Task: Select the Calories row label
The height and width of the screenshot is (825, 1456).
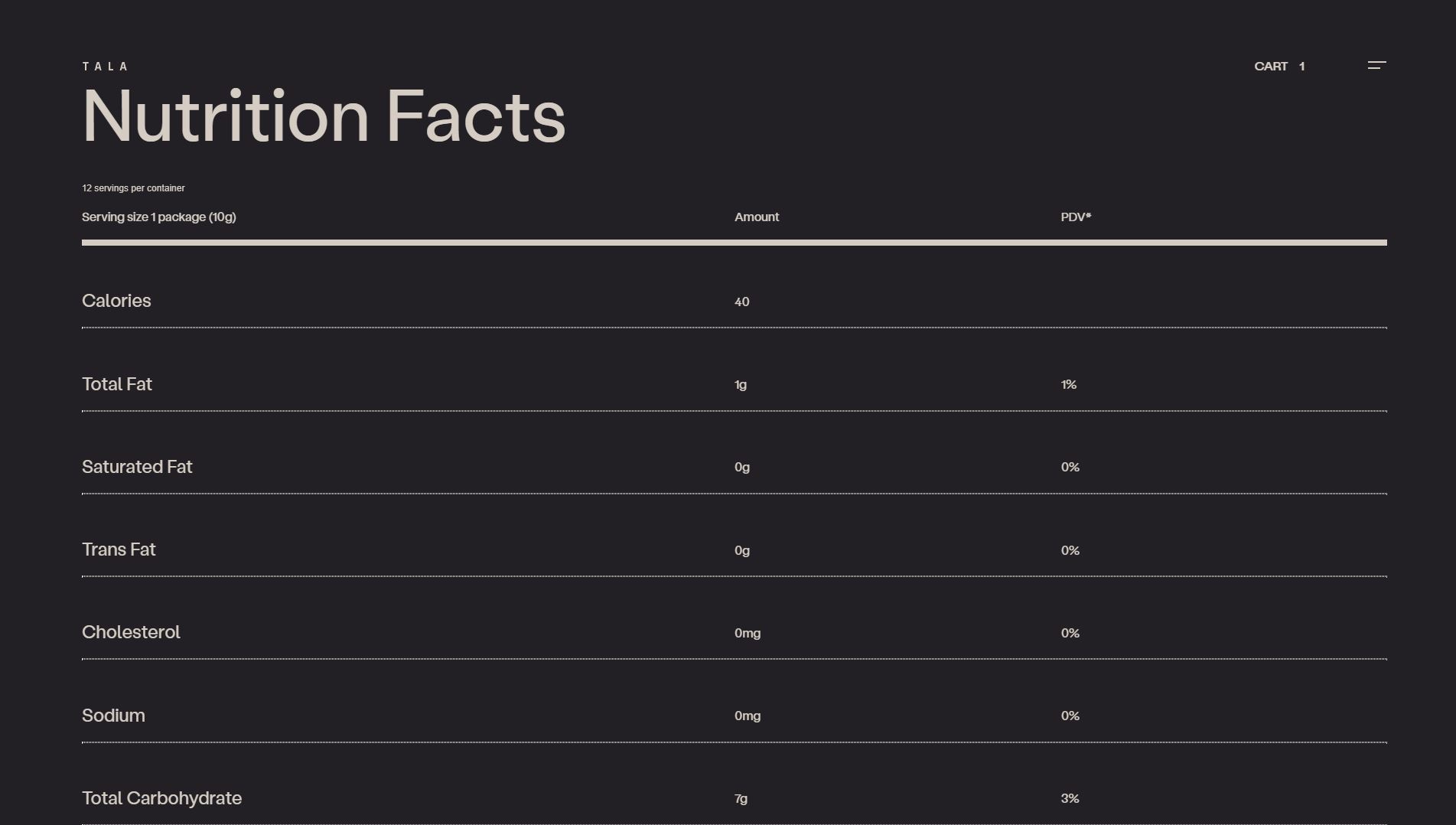Action: tap(116, 301)
